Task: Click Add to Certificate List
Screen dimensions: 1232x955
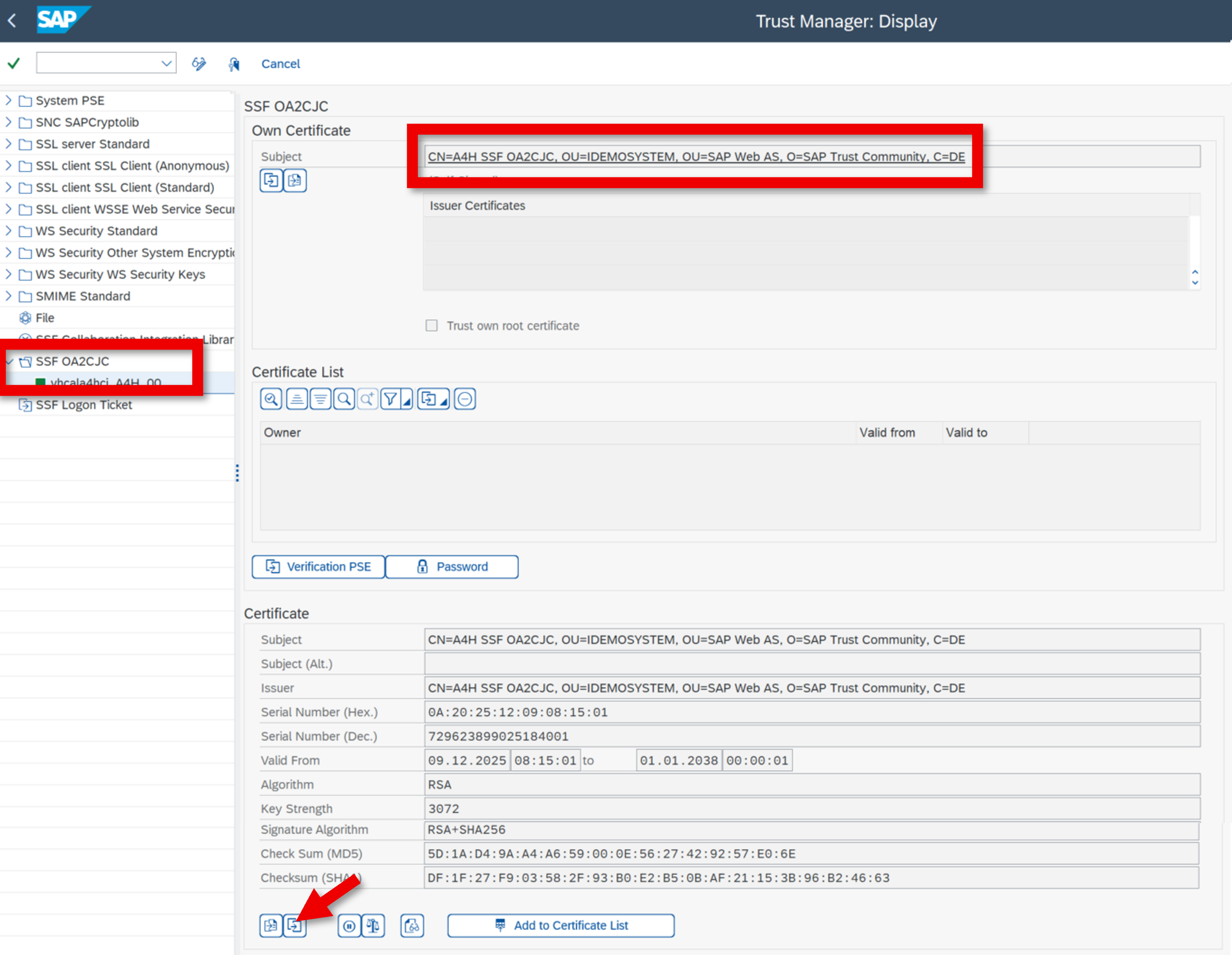Action: point(560,925)
